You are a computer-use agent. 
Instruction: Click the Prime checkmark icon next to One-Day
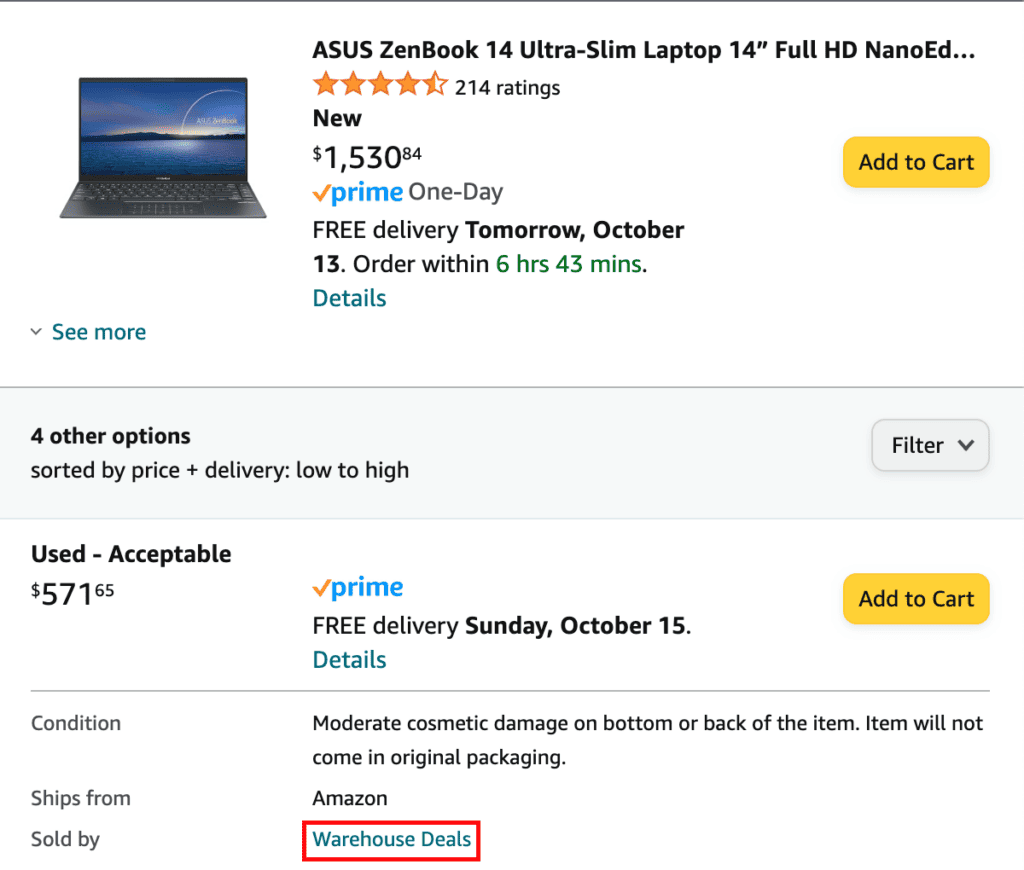[x=322, y=191]
